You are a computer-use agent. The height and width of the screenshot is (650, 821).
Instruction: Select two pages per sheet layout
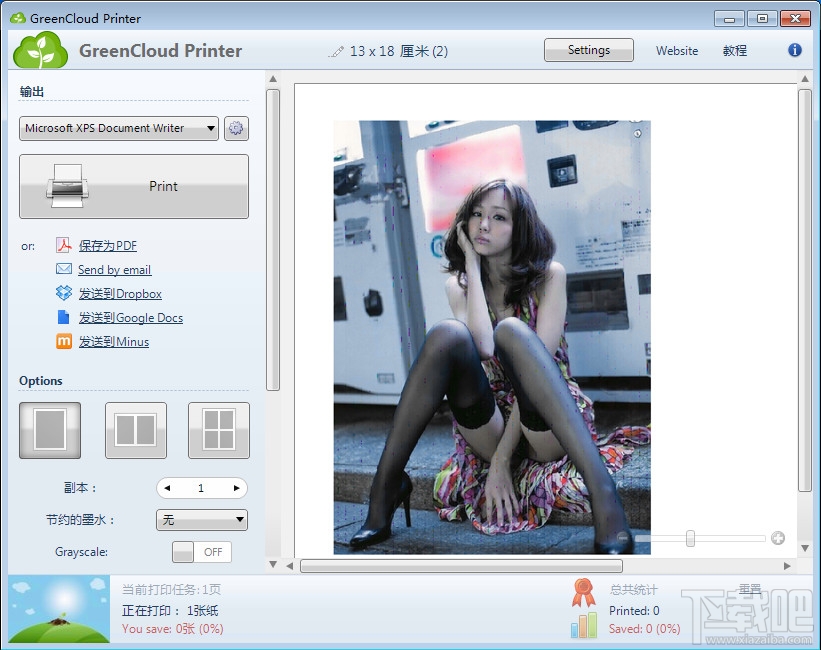click(x=136, y=430)
